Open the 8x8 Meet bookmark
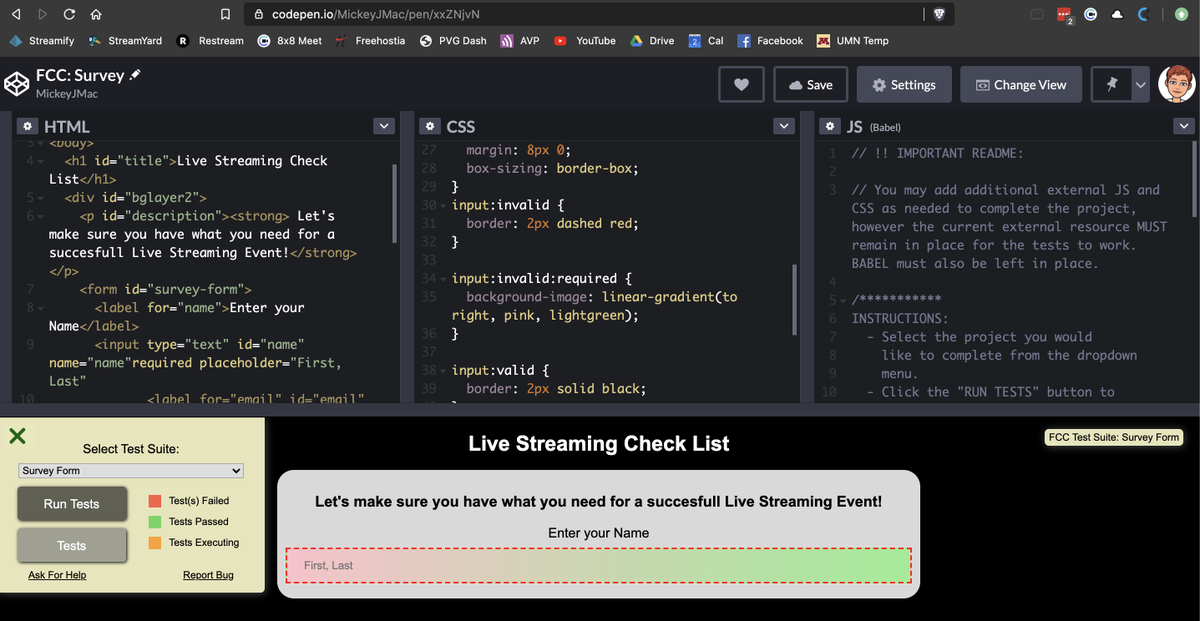Viewport: 1200px width, 621px height. point(290,41)
